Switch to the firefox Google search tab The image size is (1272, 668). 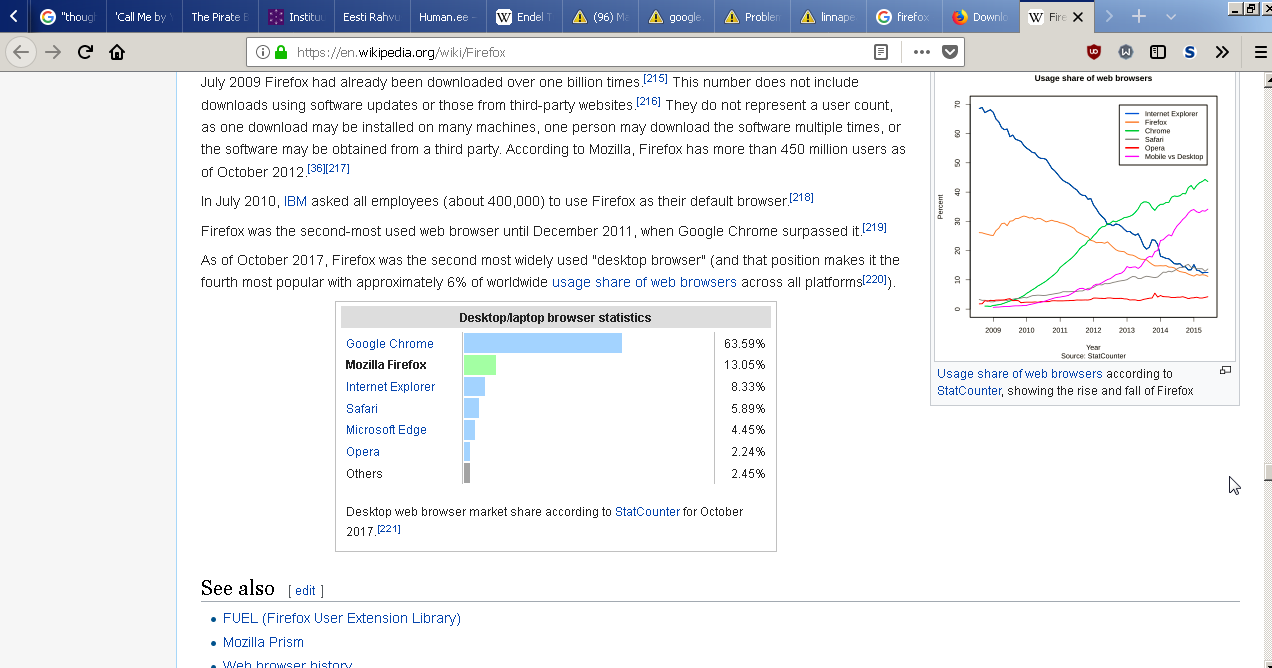click(904, 17)
